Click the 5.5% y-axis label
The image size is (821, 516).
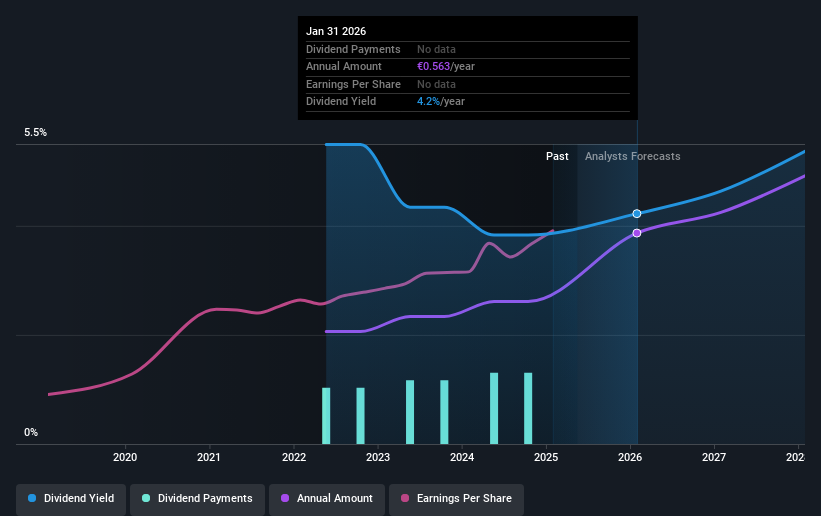(x=35, y=133)
